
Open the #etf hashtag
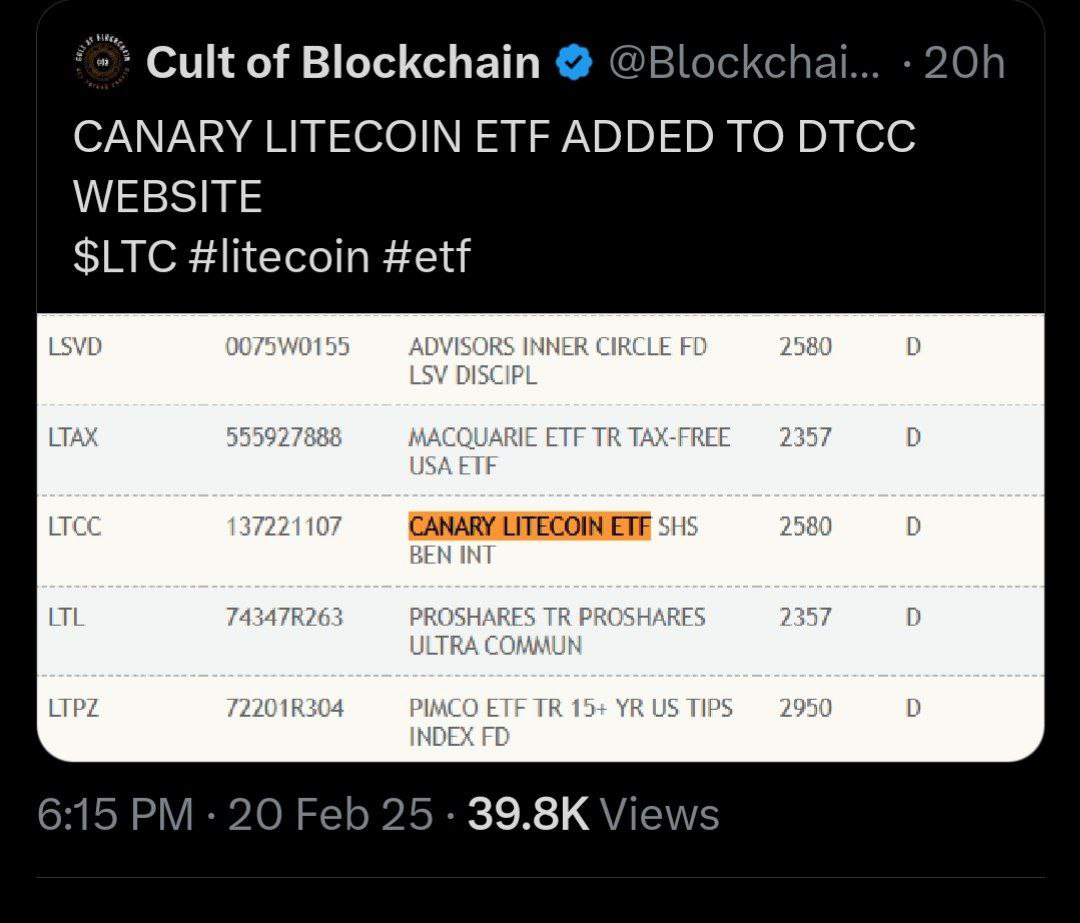tap(427, 257)
